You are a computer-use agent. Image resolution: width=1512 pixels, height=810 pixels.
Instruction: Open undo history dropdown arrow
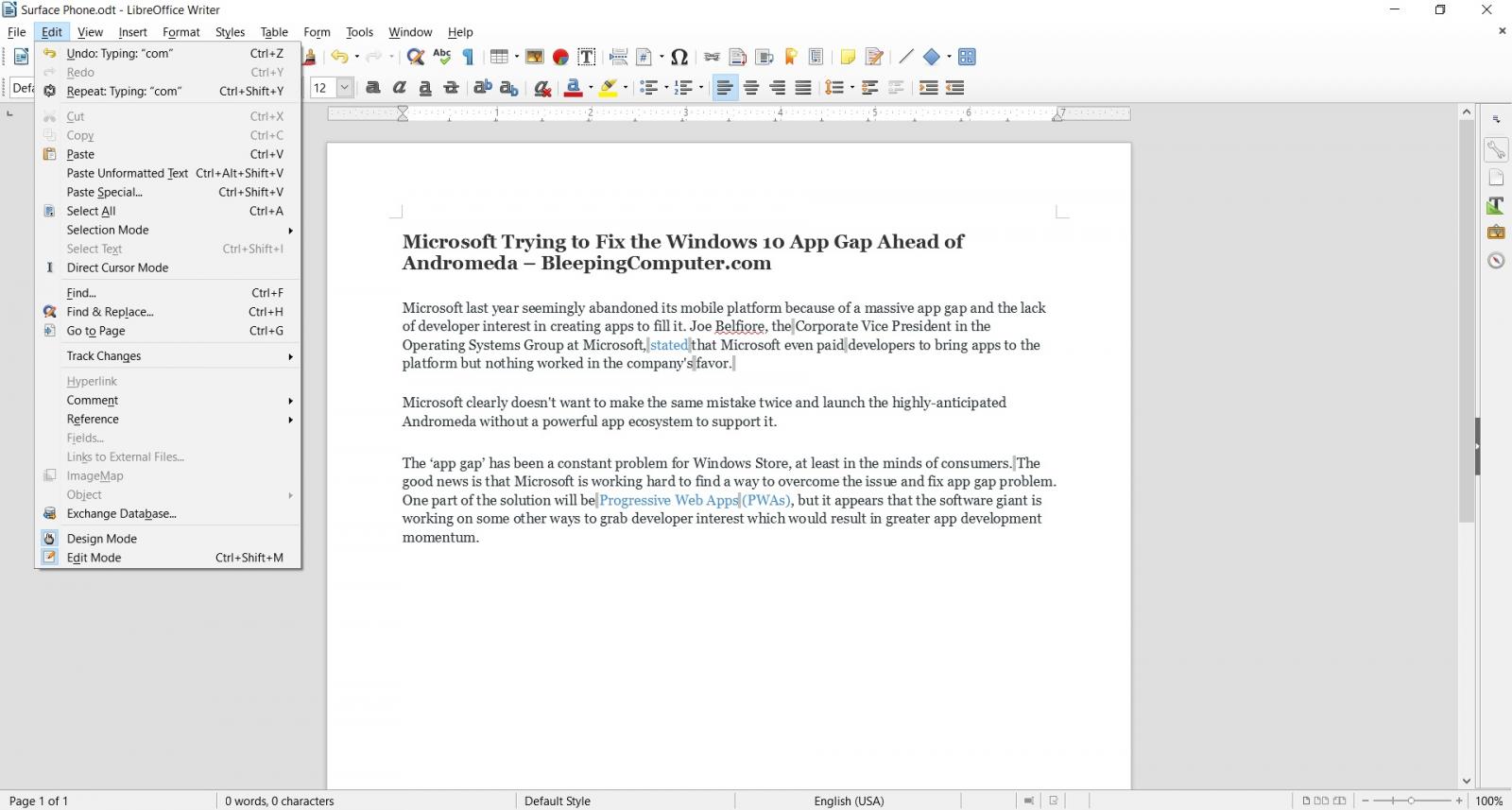click(x=356, y=57)
